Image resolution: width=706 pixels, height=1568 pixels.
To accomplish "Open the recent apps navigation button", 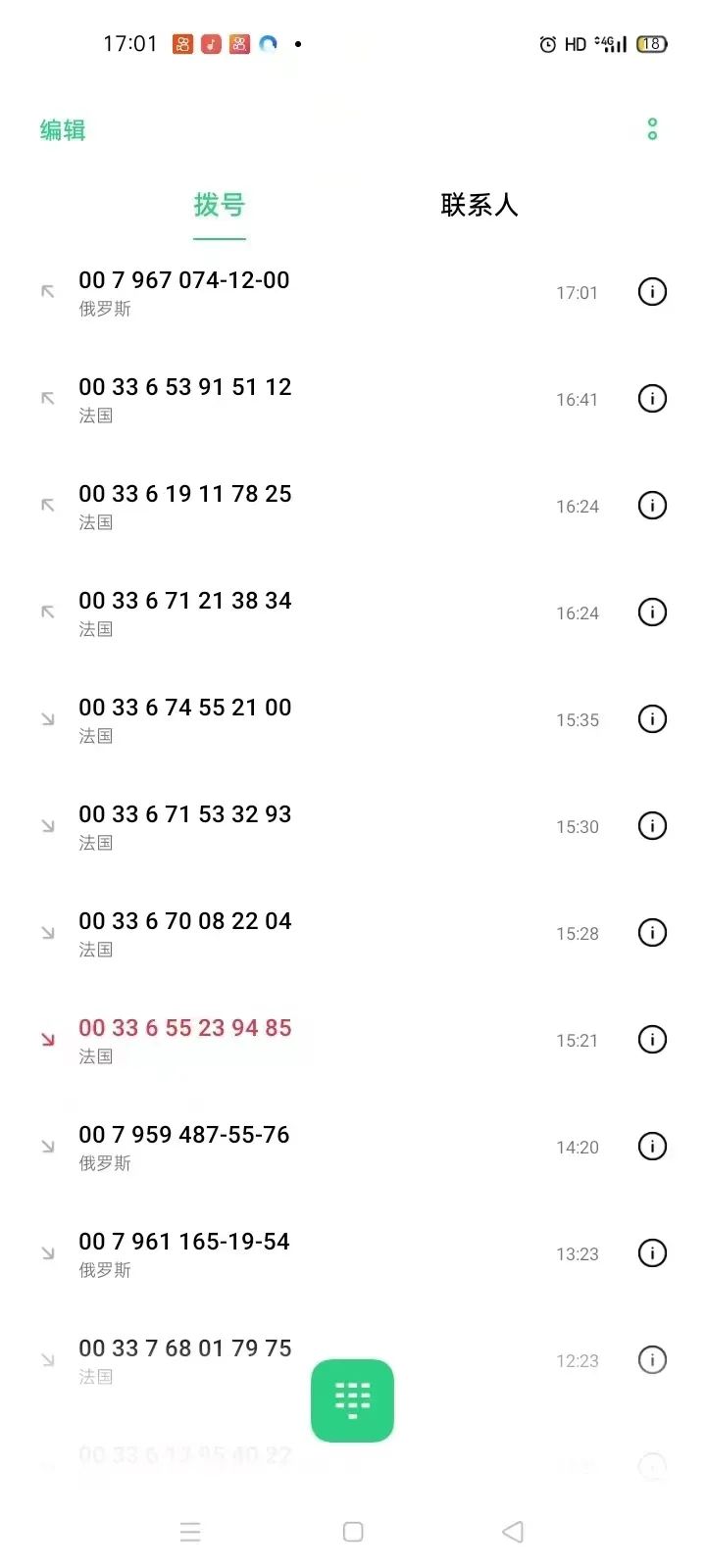I will click(x=190, y=1532).
